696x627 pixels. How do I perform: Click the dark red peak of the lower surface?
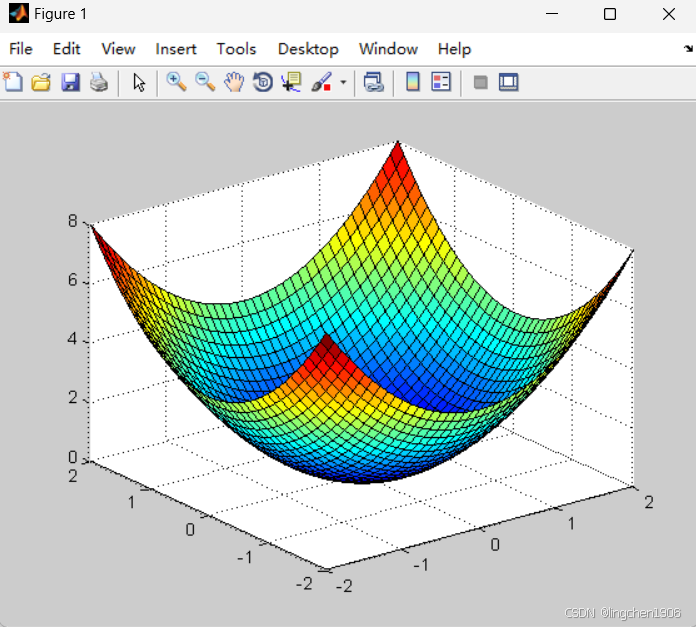pos(328,344)
